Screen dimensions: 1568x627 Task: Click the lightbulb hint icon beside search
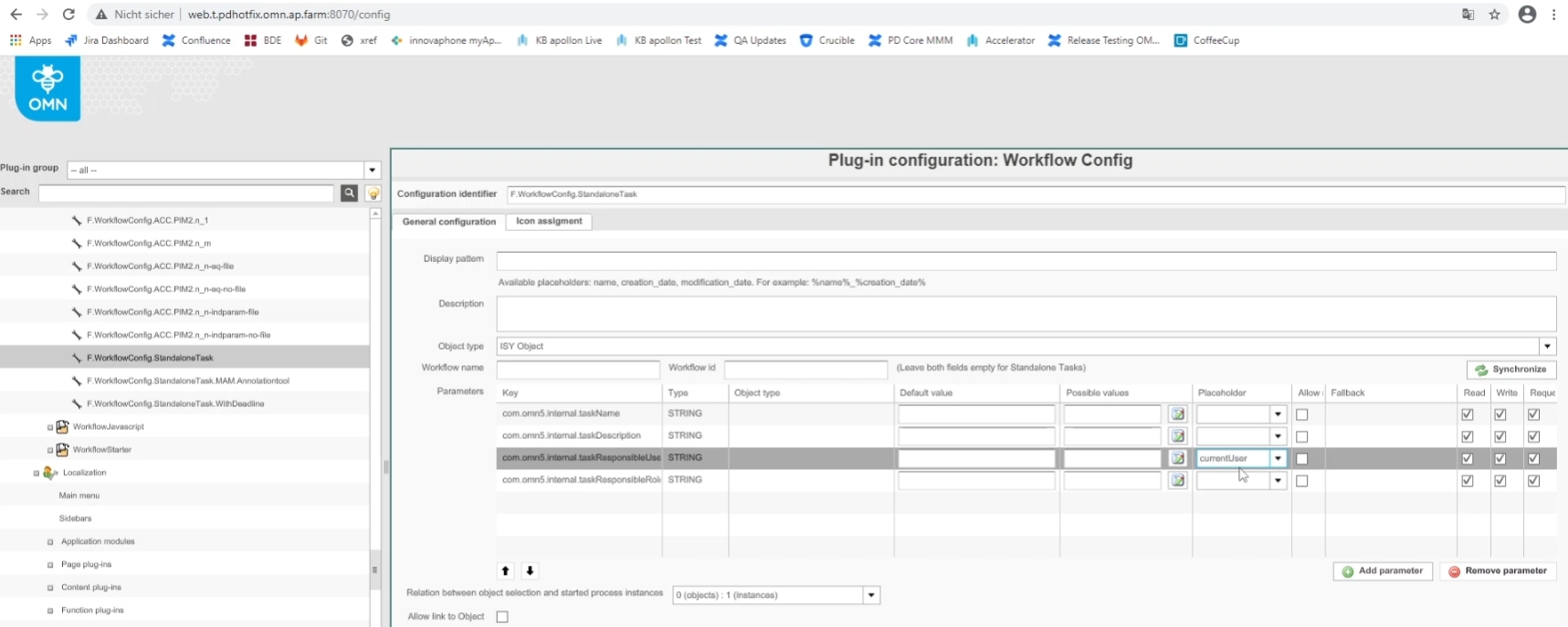click(x=373, y=193)
